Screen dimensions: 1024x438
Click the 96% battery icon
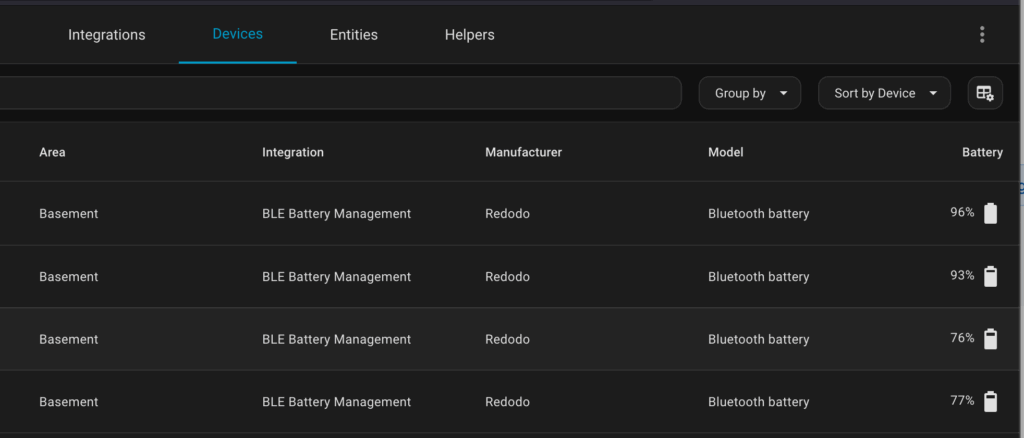pyautogui.click(x=990, y=213)
